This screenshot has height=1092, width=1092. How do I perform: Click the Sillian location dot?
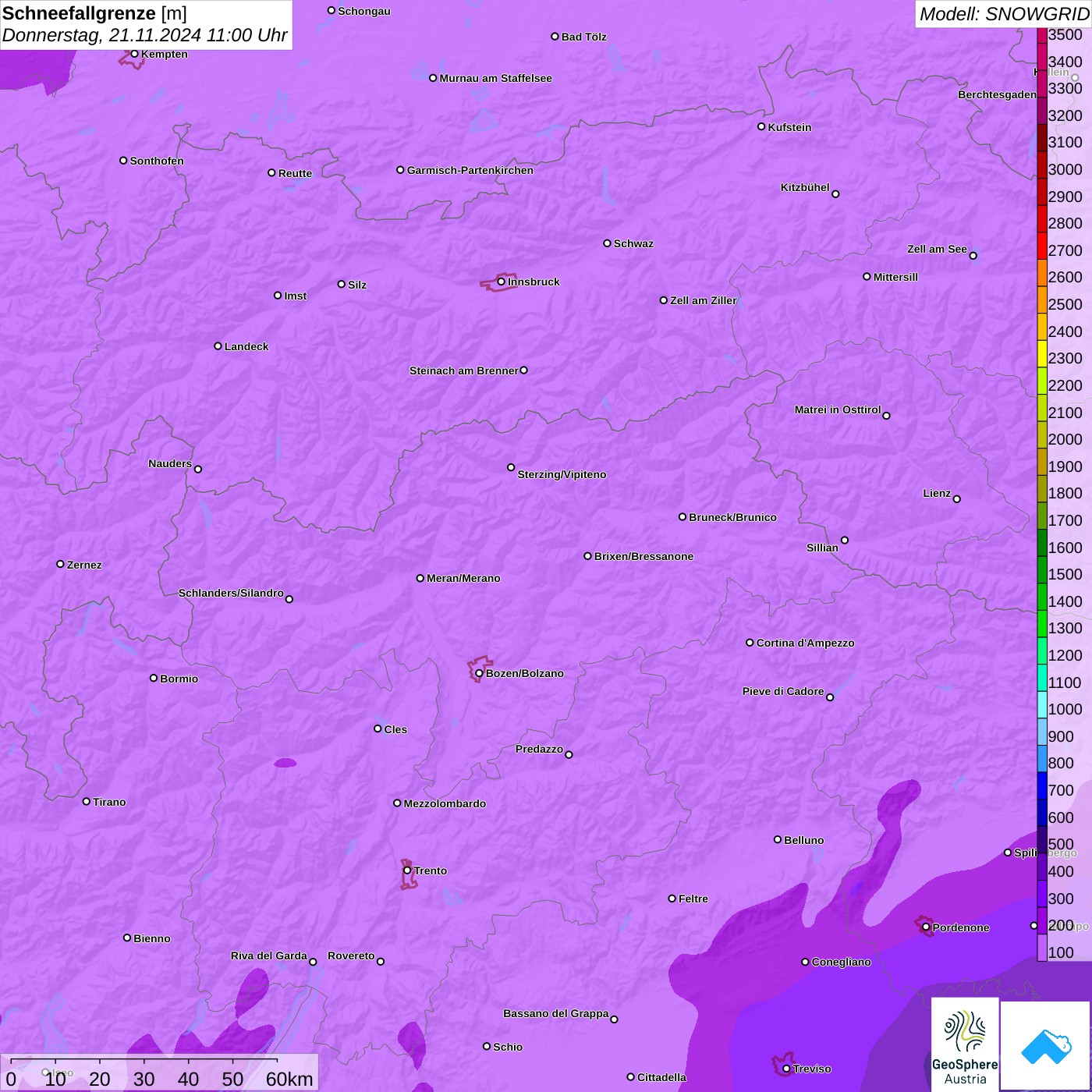tap(845, 540)
